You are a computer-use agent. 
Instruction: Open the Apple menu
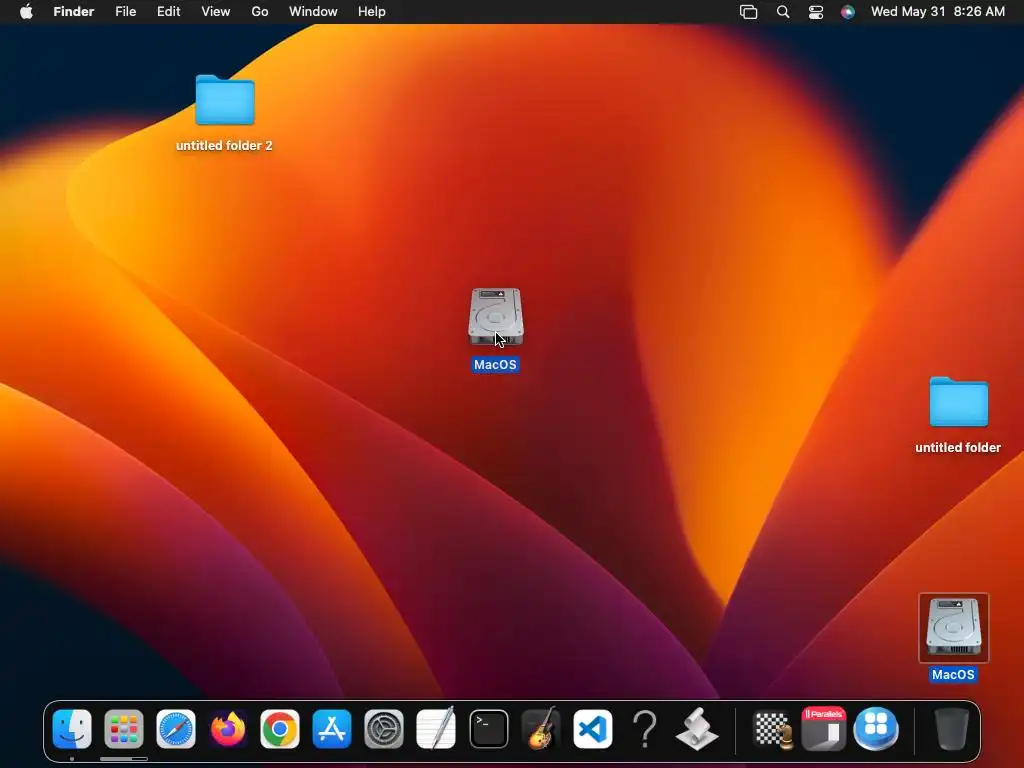click(x=26, y=12)
